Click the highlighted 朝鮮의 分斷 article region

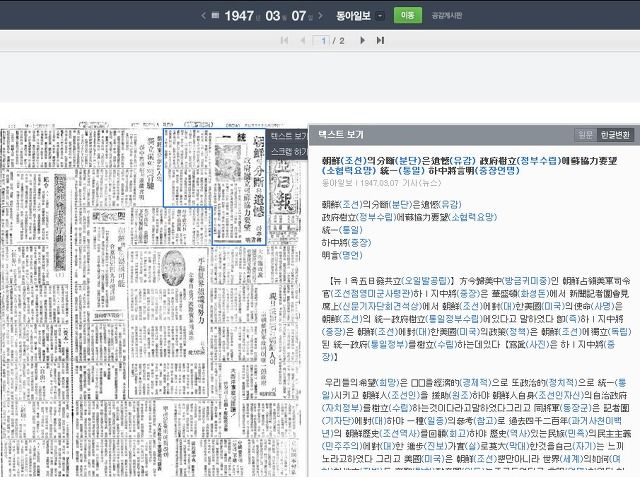[x=239, y=186]
